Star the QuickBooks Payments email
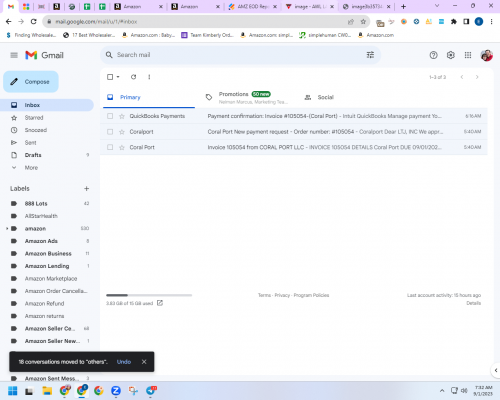 pos(122,116)
